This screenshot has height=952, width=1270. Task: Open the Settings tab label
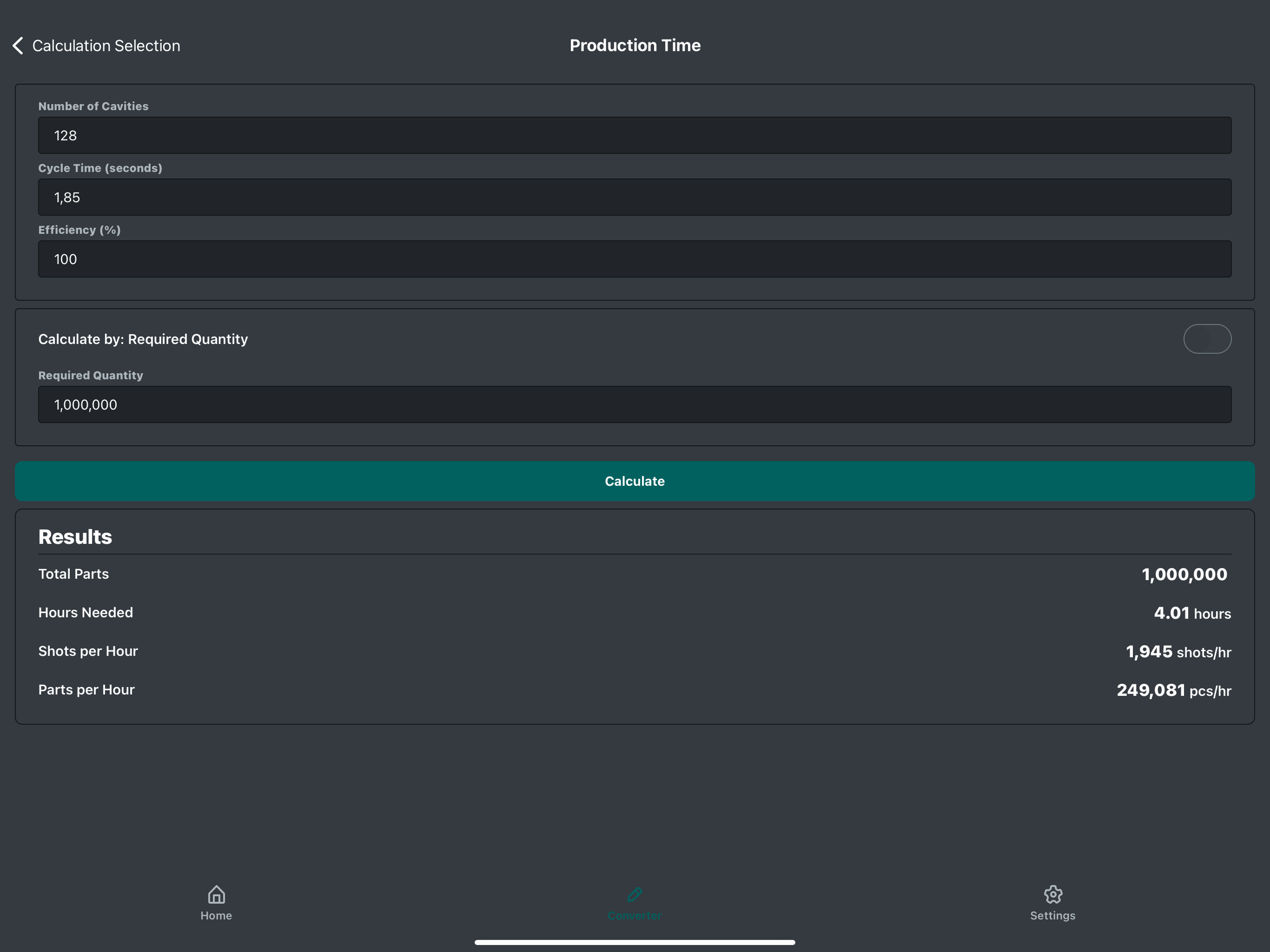[x=1052, y=915]
